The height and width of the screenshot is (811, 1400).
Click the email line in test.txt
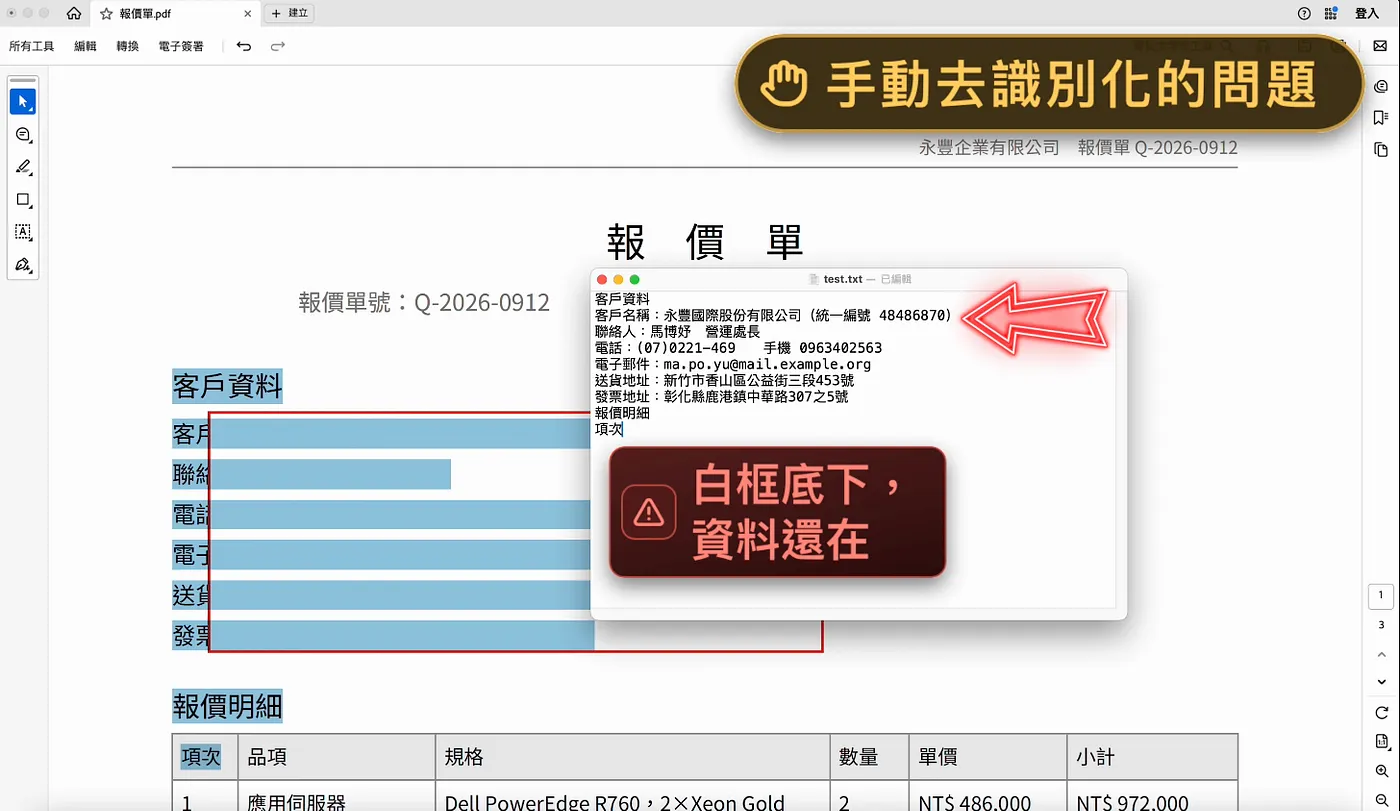(733, 364)
